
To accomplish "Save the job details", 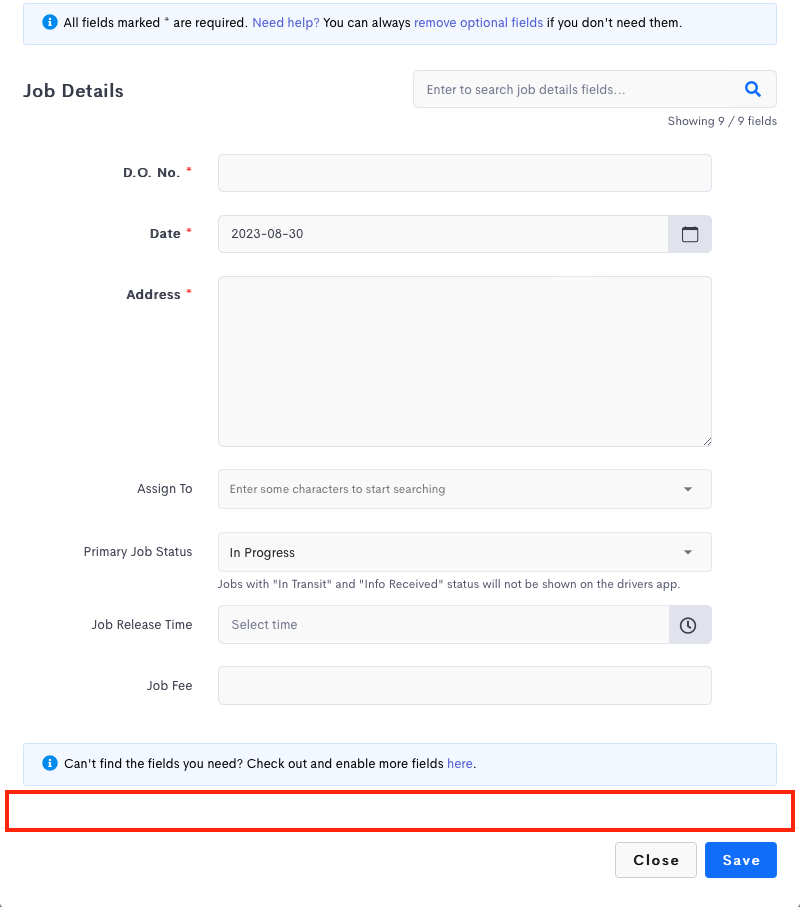I will click(x=740, y=860).
